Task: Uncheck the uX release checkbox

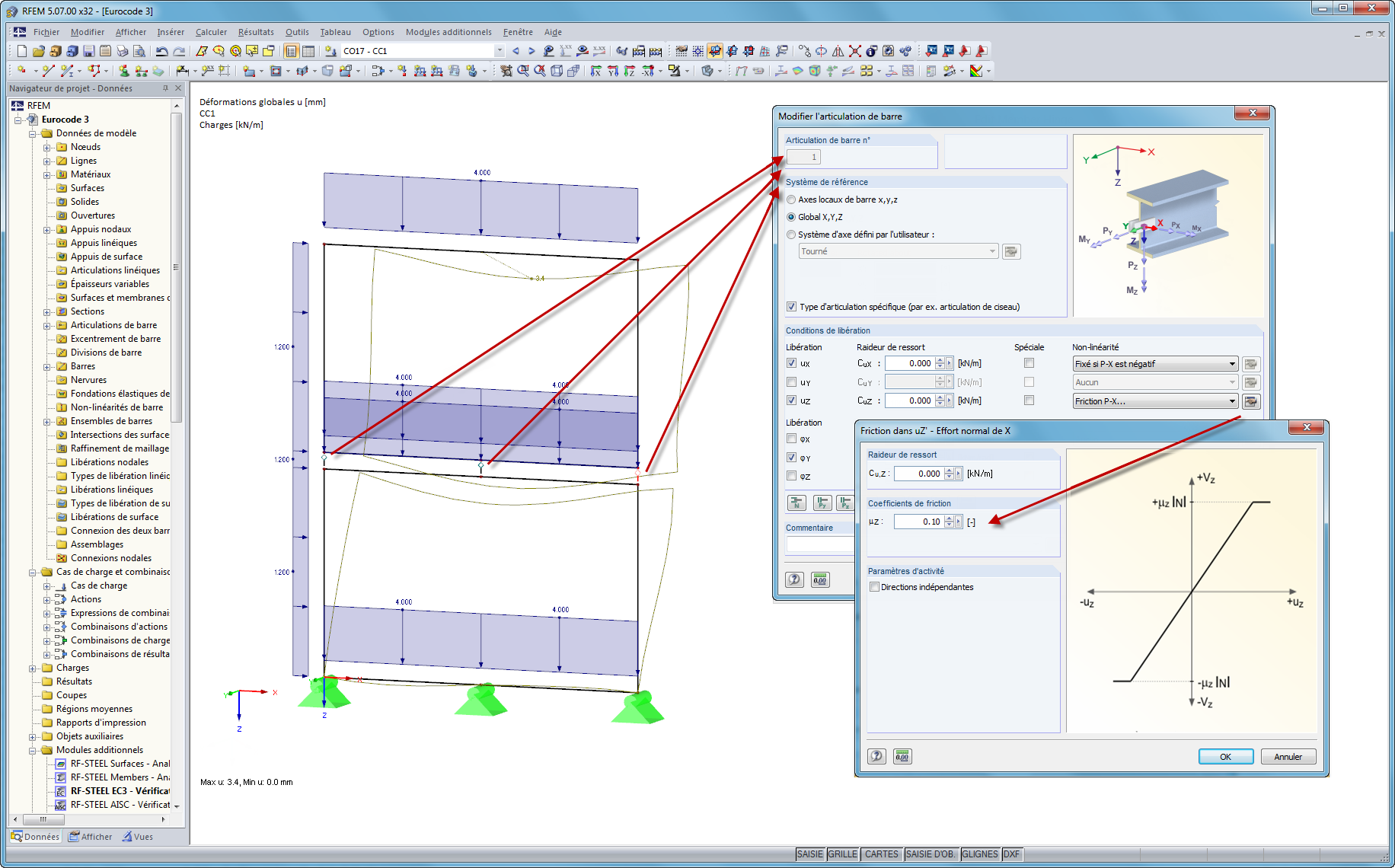Action: pos(792,363)
